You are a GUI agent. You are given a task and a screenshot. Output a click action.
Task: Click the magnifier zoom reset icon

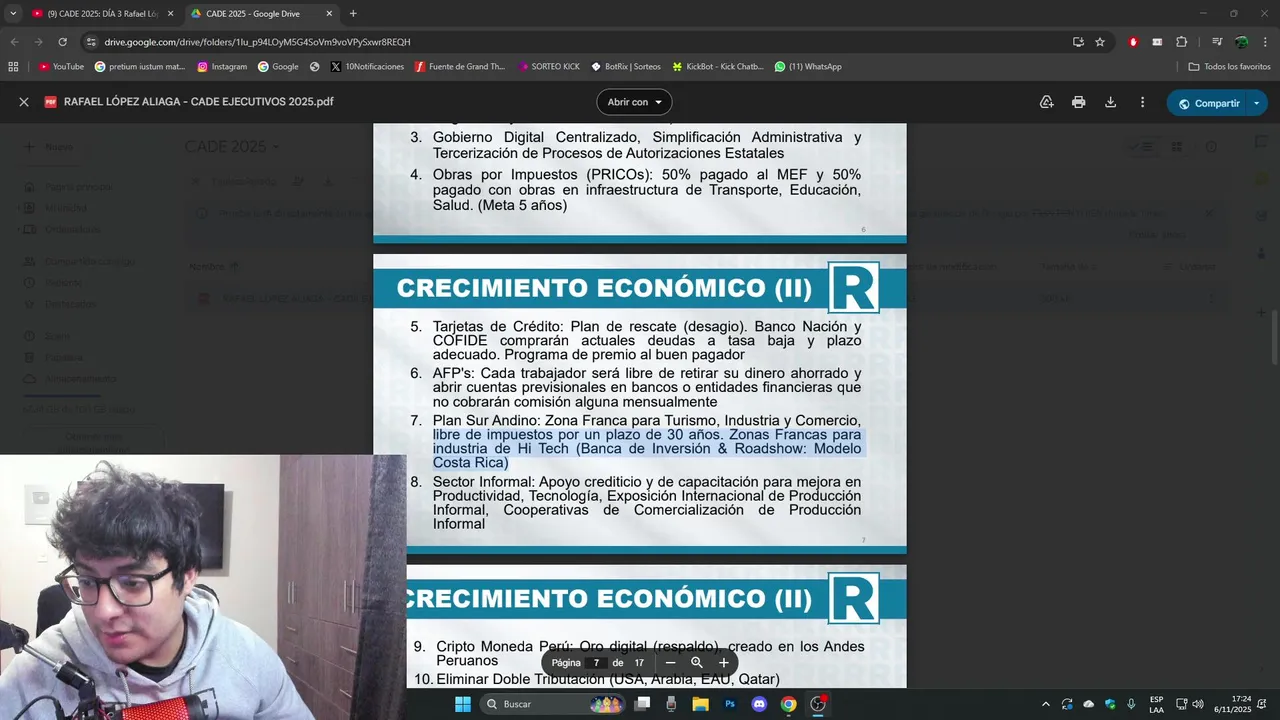697,662
